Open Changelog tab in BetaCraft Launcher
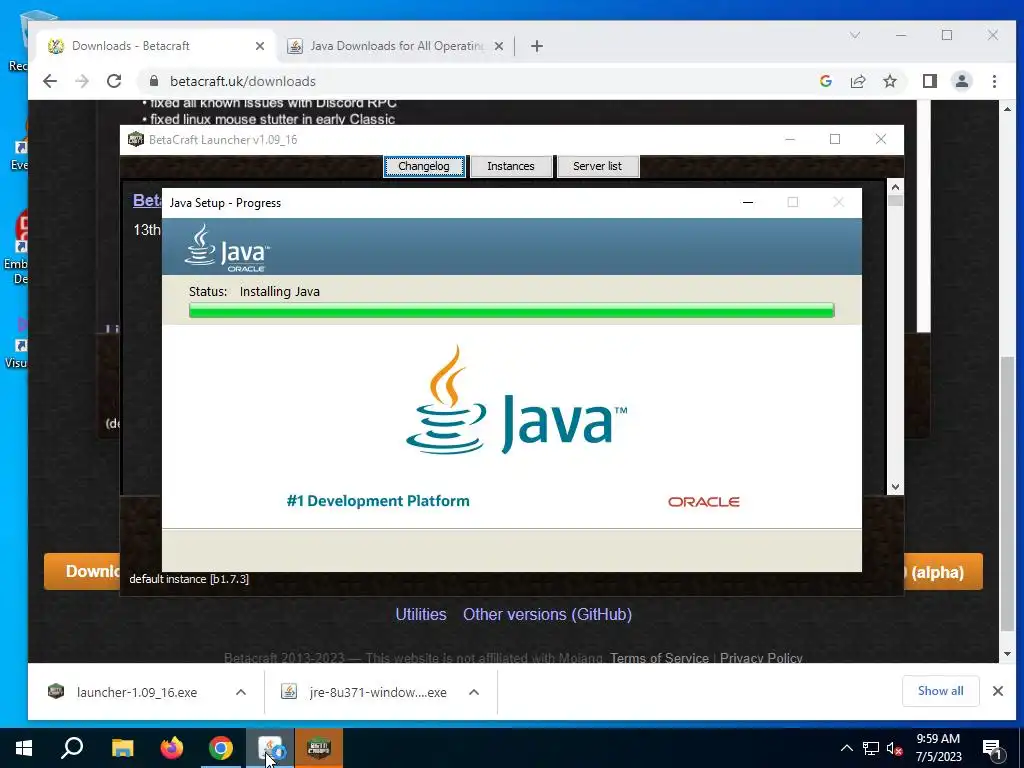The width and height of the screenshot is (1024, 768). coord(424,166)
